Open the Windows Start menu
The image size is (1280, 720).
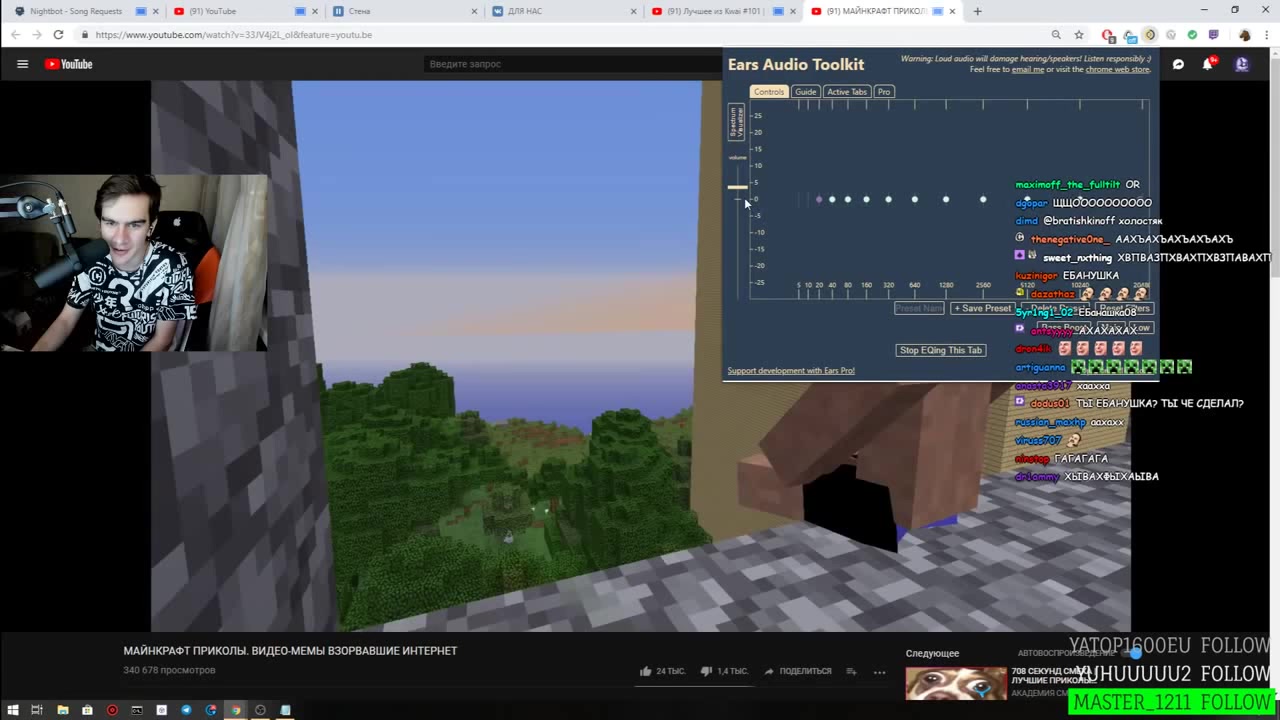tap(12, 710)
